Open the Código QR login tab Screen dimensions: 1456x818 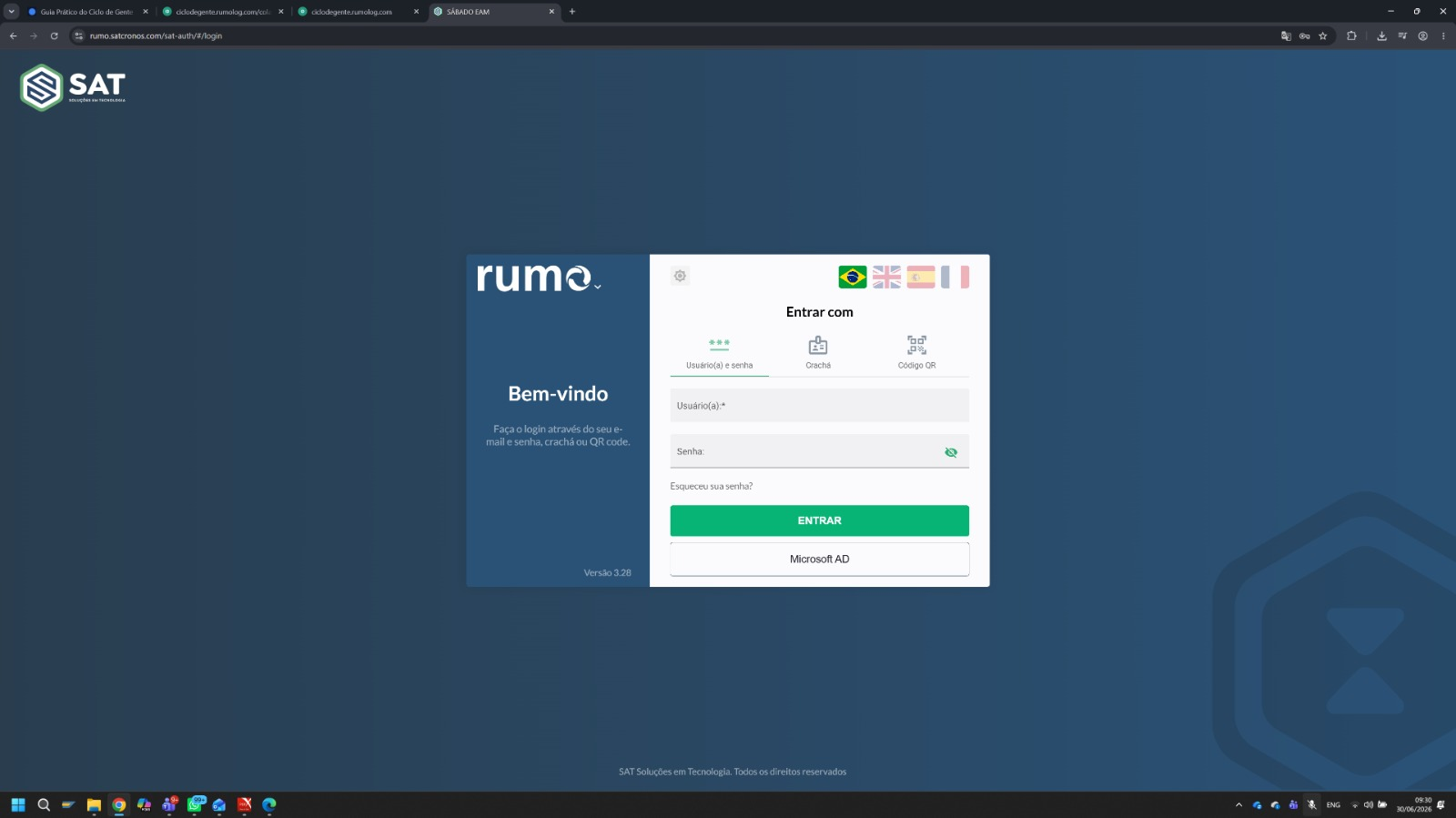tap(917, 353)
